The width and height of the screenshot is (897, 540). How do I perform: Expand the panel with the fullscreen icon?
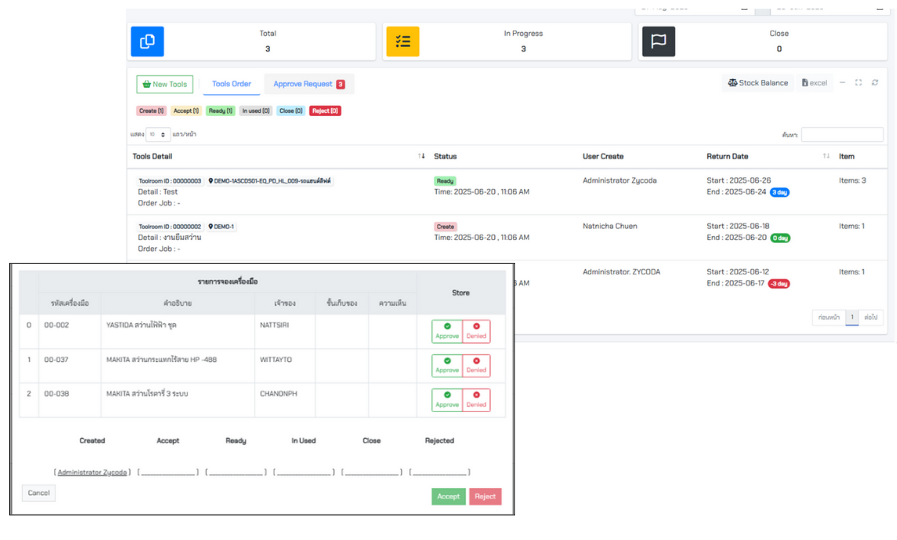tap(858, 83)
